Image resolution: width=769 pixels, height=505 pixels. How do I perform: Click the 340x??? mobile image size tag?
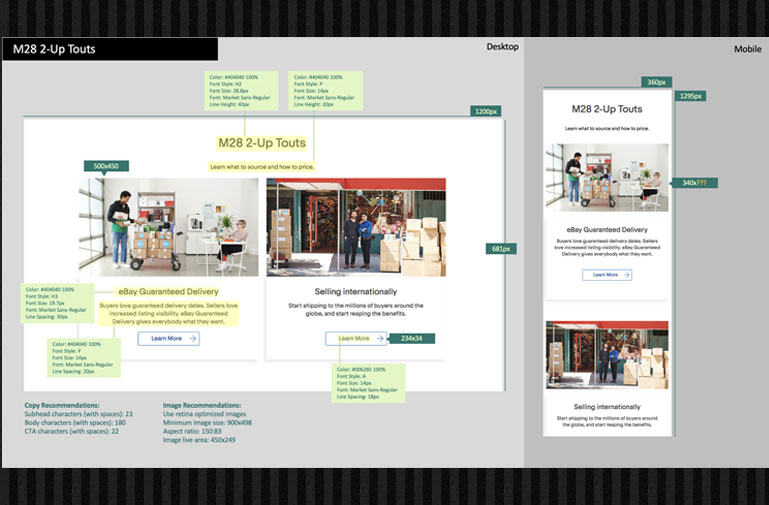coord(692,183)
